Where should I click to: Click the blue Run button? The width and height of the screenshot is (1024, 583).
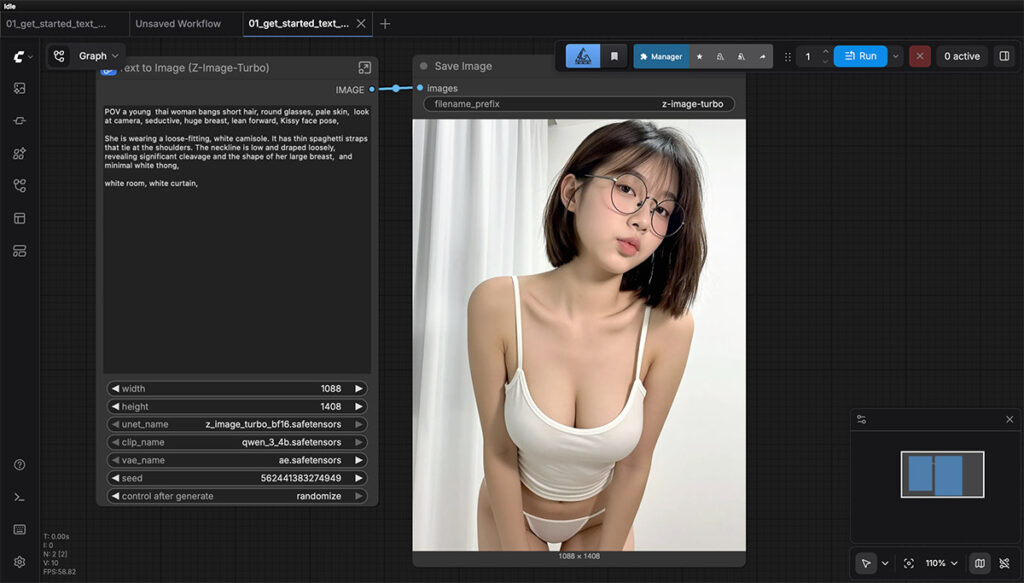[860, 57]
